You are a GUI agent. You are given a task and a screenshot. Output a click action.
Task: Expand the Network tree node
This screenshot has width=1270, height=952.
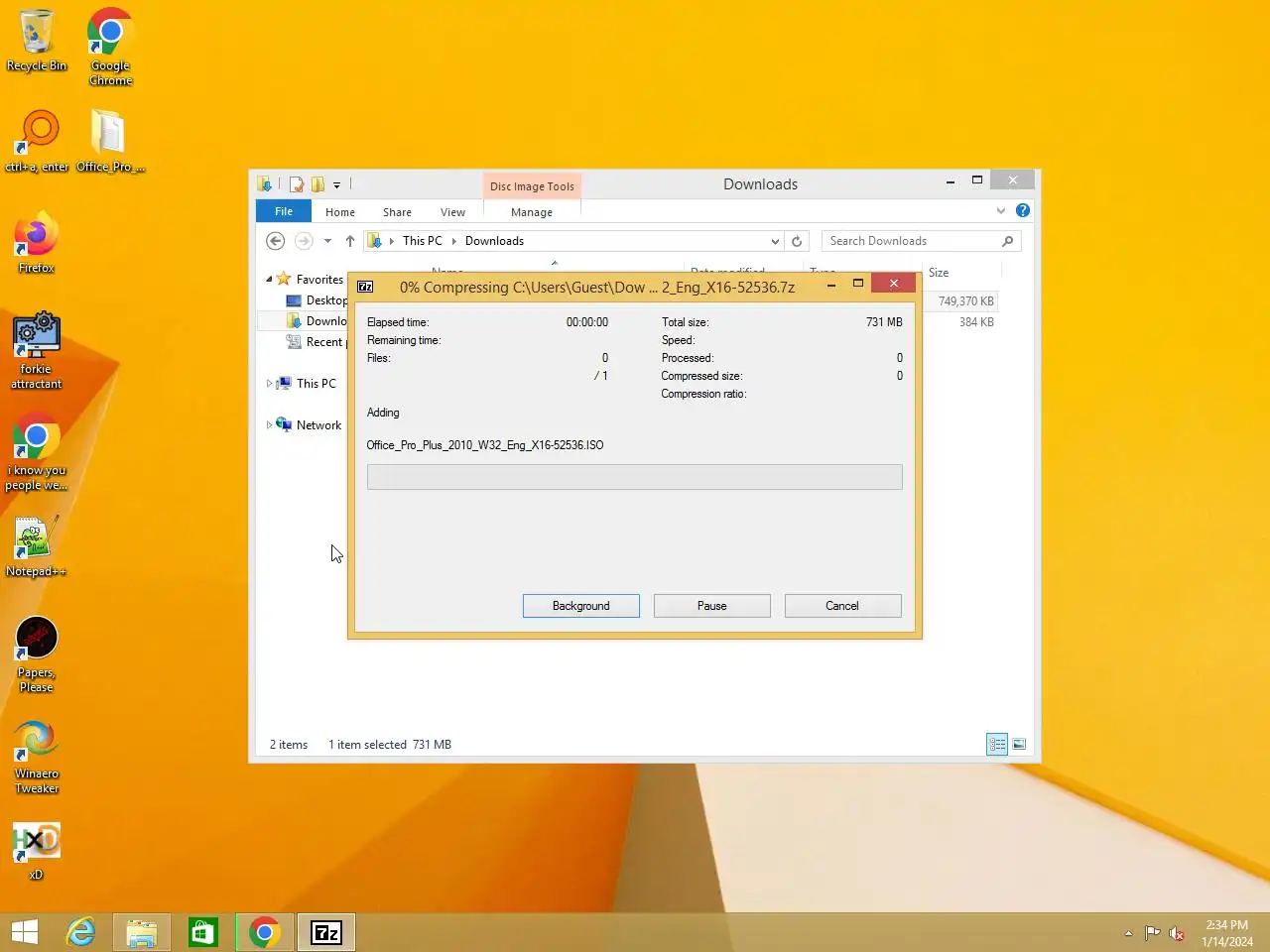coord(269,425)
